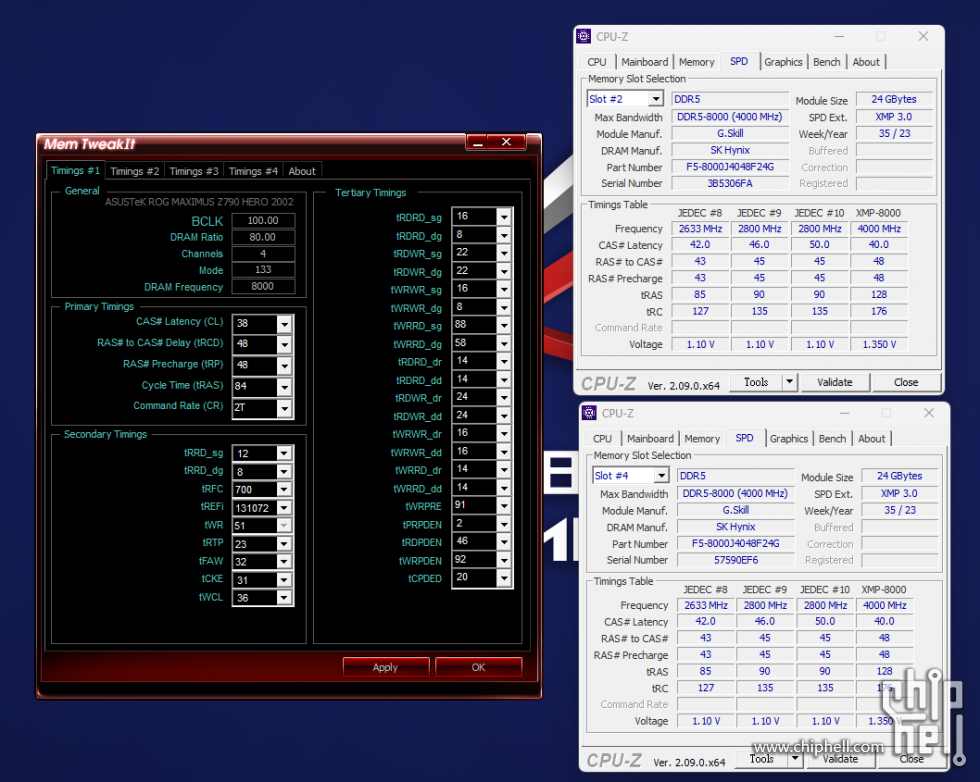Open Tools dropdown arrow in Slot #4 CPU-Z window
980x782 pixels.
point(796,758)
